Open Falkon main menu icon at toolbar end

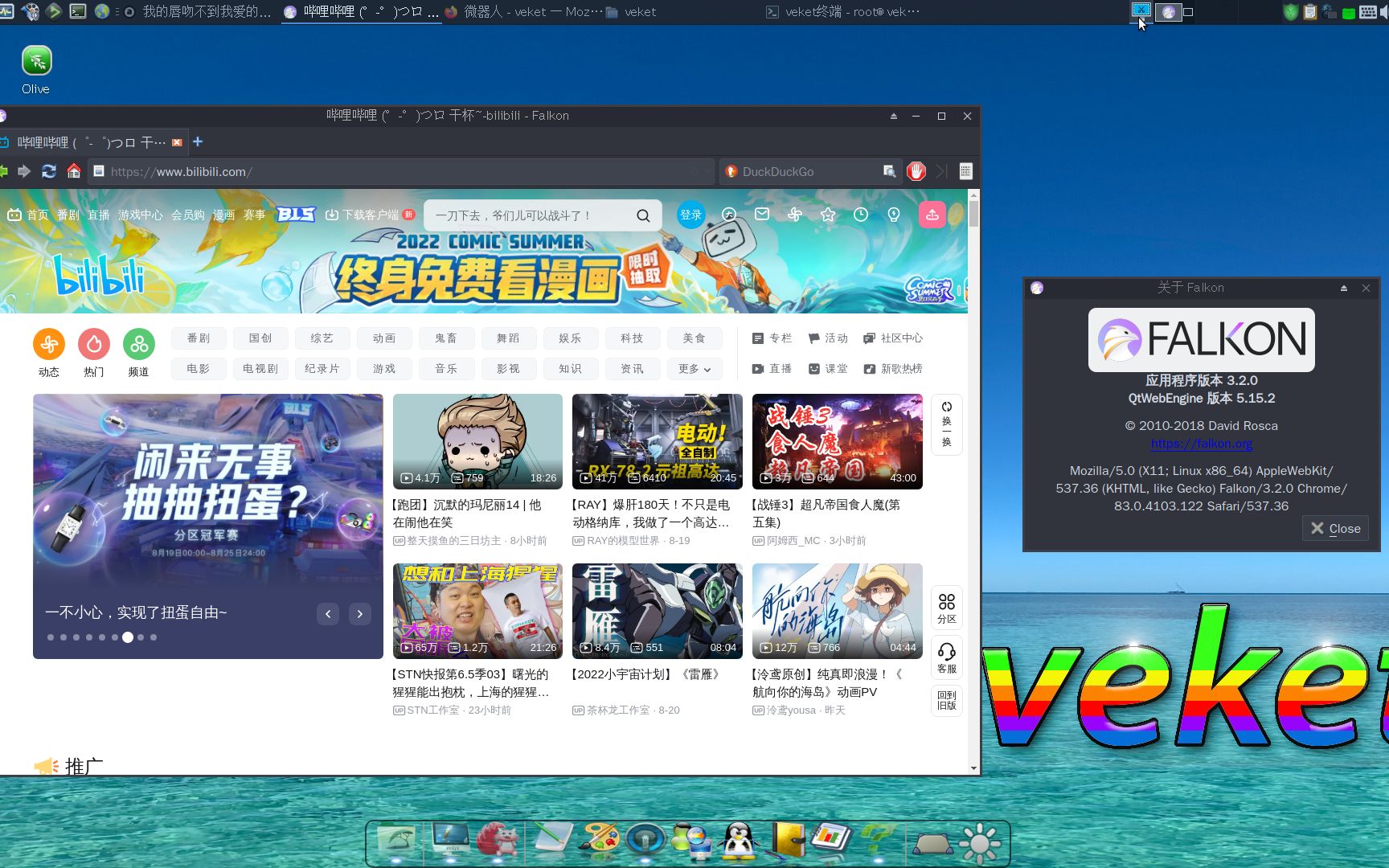pyautogui.click(x=965, y=171)
